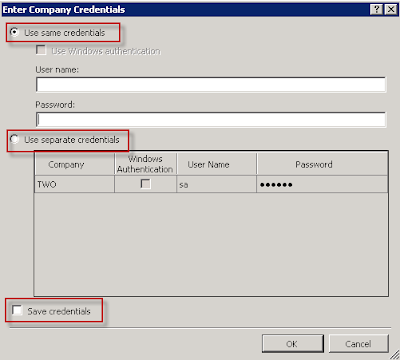
Task: Check Windows Authentication for company TWO
Action: pos(145,184)
